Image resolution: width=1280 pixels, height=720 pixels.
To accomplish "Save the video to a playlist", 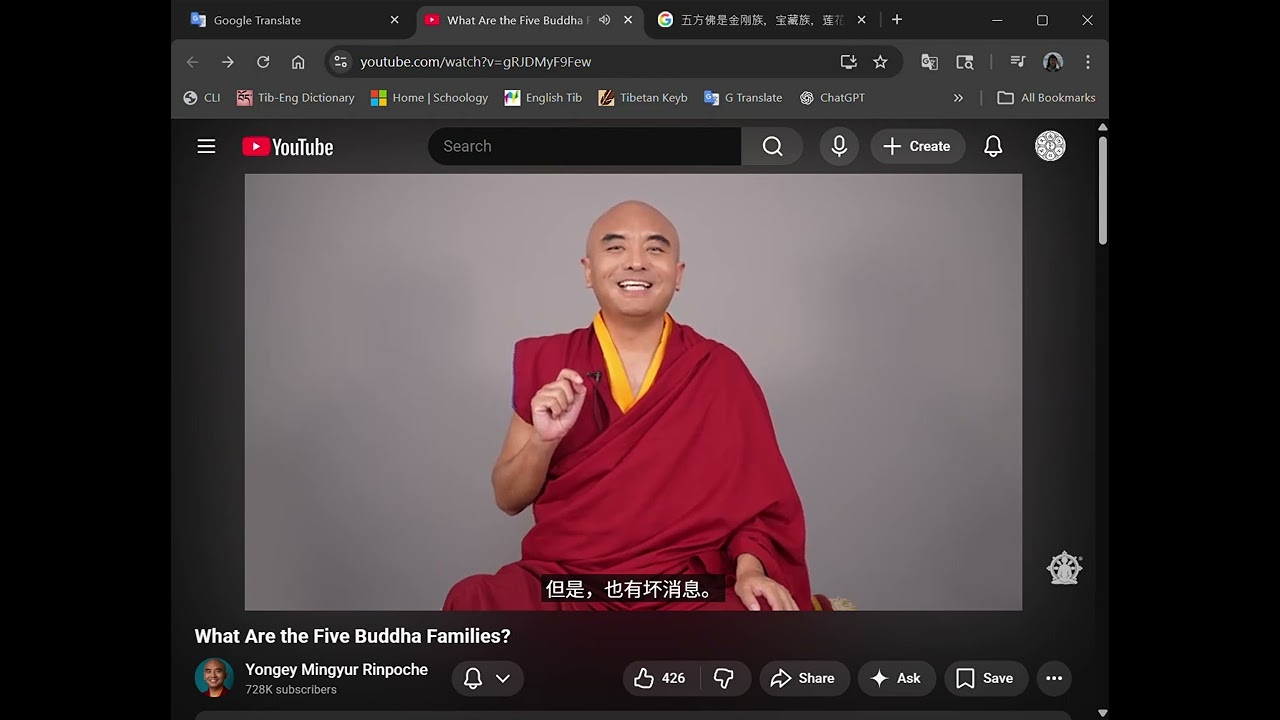I will pyautogui.click(x=986, y=678).
